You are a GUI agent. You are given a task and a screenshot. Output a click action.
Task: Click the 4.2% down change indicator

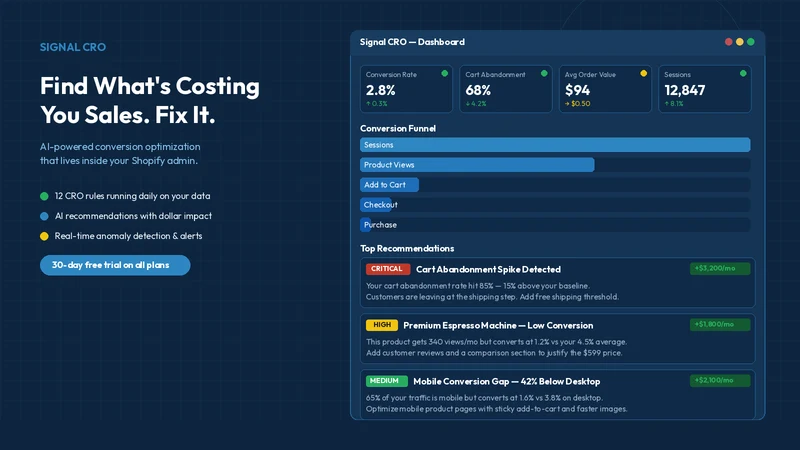pyautogui.click(x=476, y=104)
